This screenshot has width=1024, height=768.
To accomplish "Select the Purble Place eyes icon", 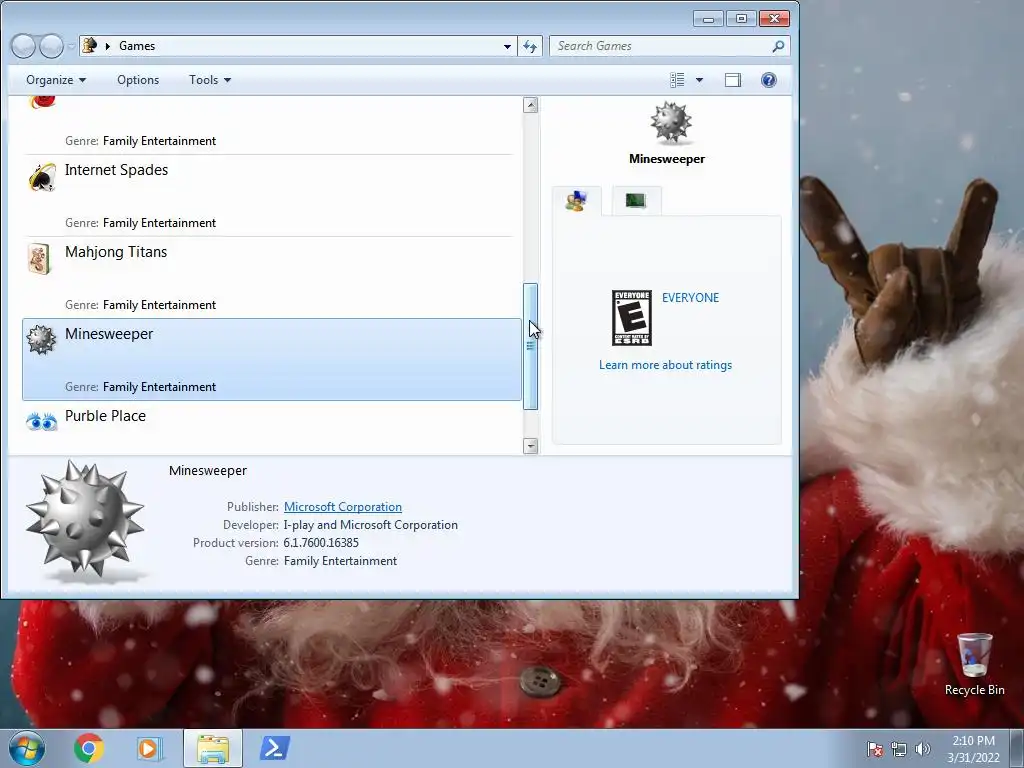I will click(x=42, y=422).
